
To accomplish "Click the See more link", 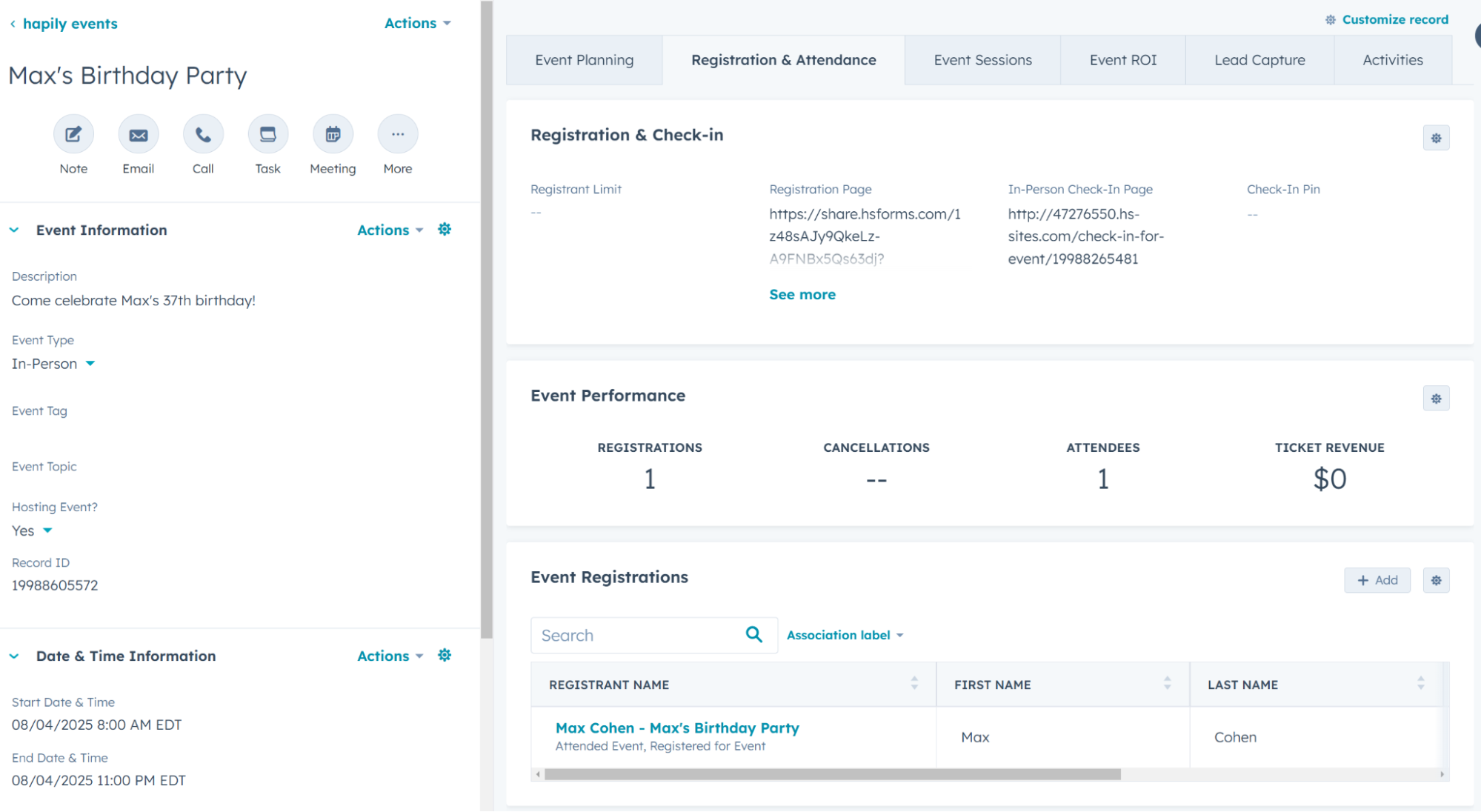I will (802, 294).
